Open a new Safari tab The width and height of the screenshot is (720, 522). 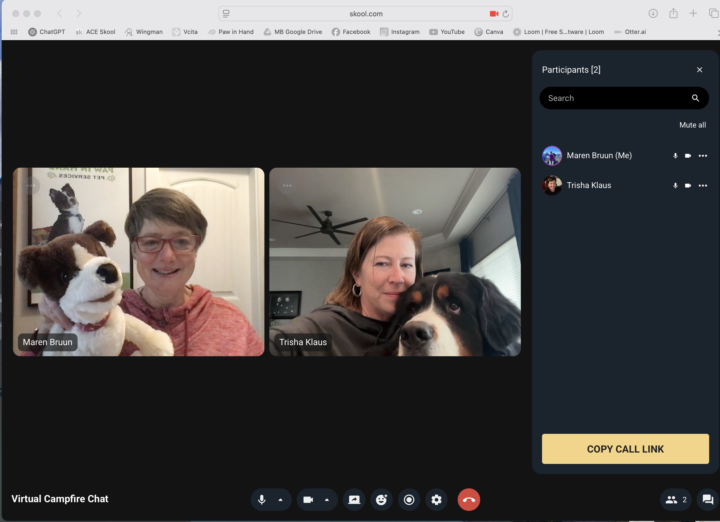tap(693, 13)
